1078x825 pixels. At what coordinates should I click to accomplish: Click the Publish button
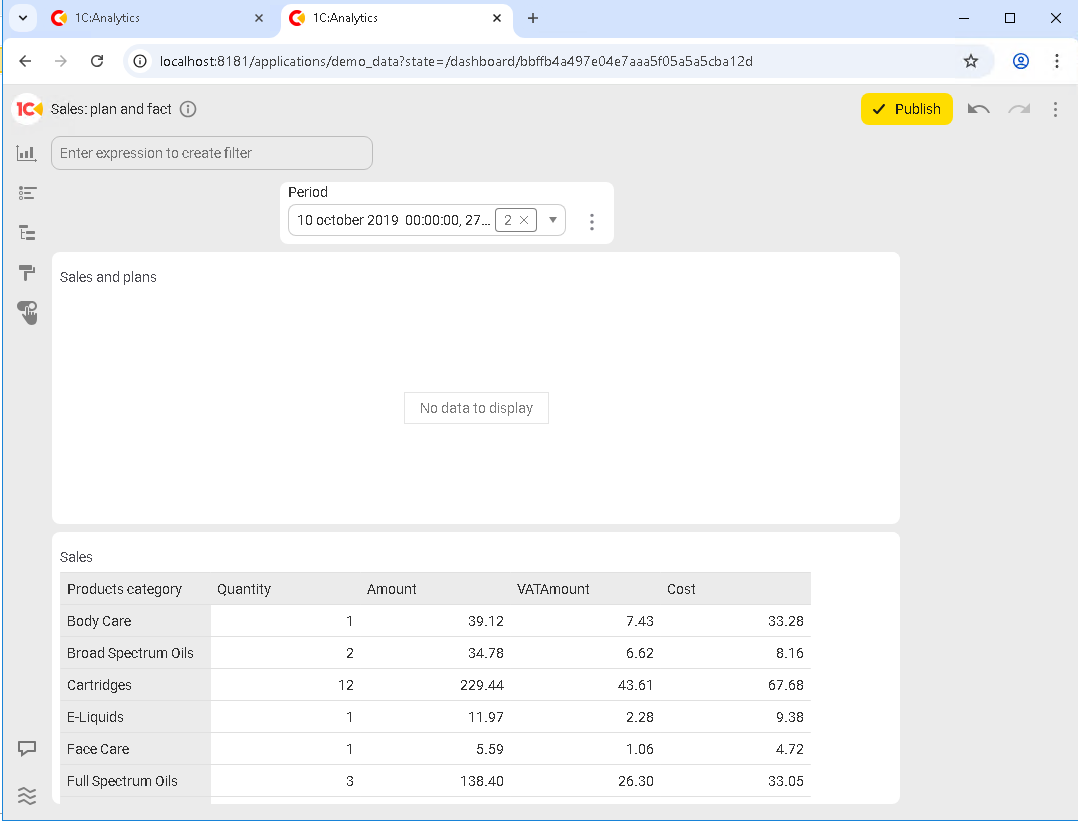(x=906, y=109)
